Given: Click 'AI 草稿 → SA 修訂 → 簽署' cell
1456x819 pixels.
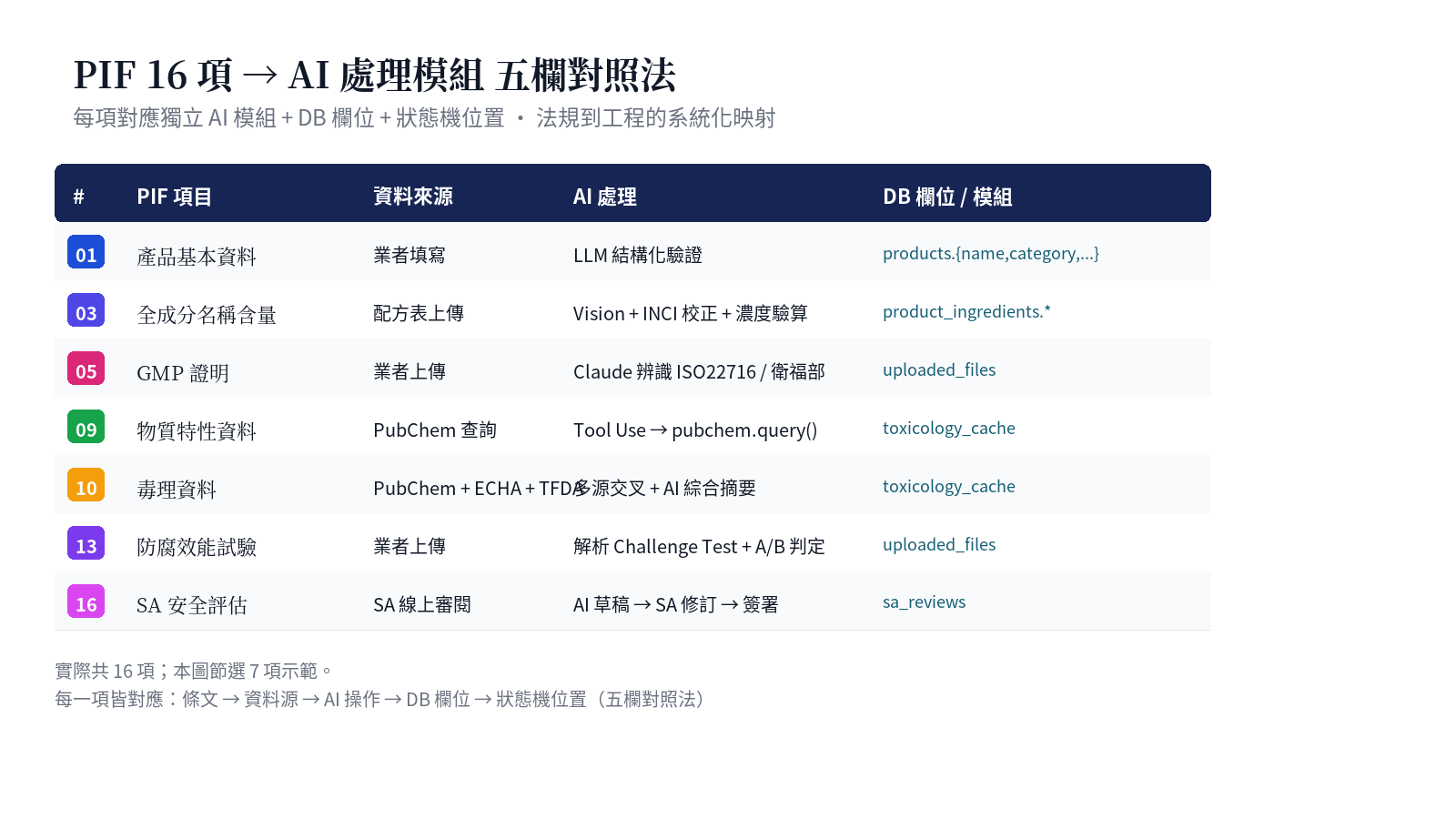Looking at the screenshot, I should (676, 604).
